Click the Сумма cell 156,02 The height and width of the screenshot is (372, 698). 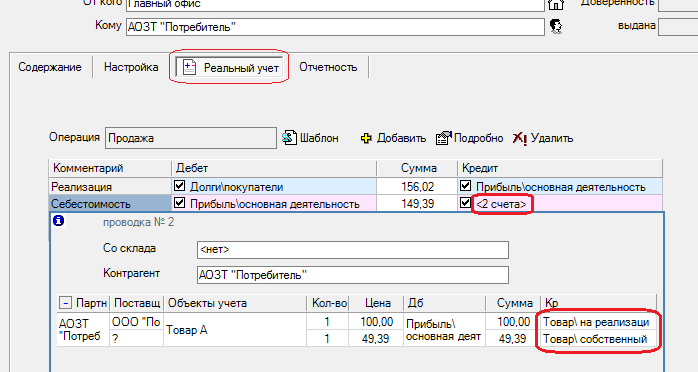(417, 186)
